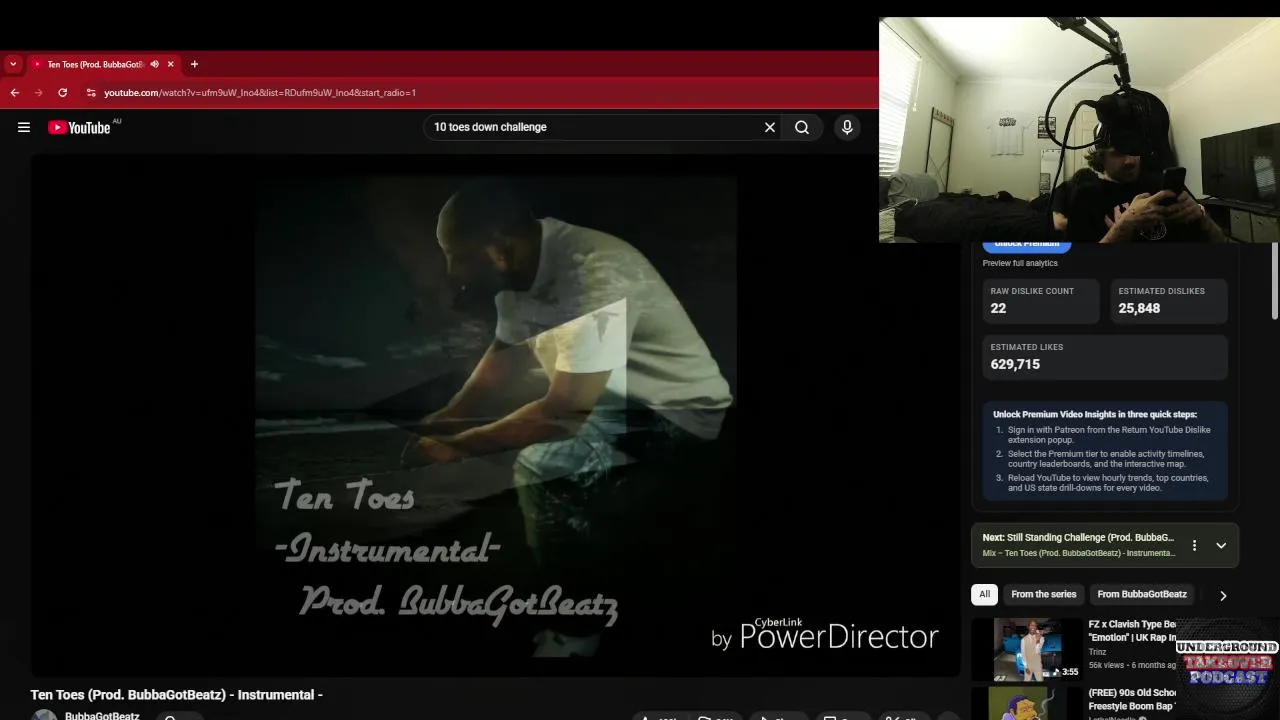Image resolution: width=1280 pixels, height=720 pixels.
Task: Reload the YouTube page
Action: [63, 92]
